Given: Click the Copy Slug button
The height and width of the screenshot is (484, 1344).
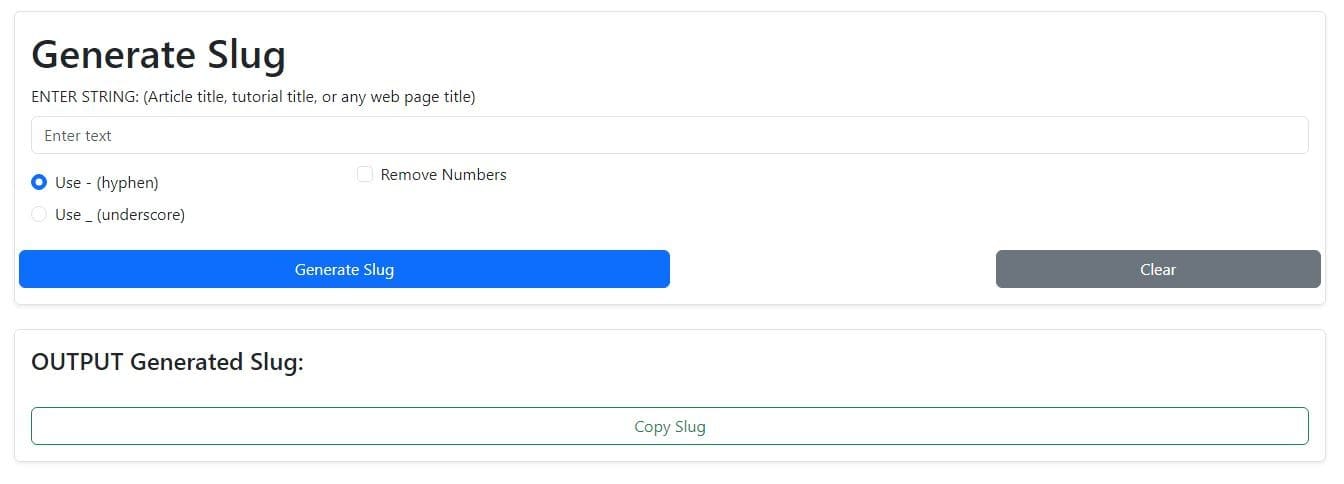Looking at the screenshot, I should 669,426.
